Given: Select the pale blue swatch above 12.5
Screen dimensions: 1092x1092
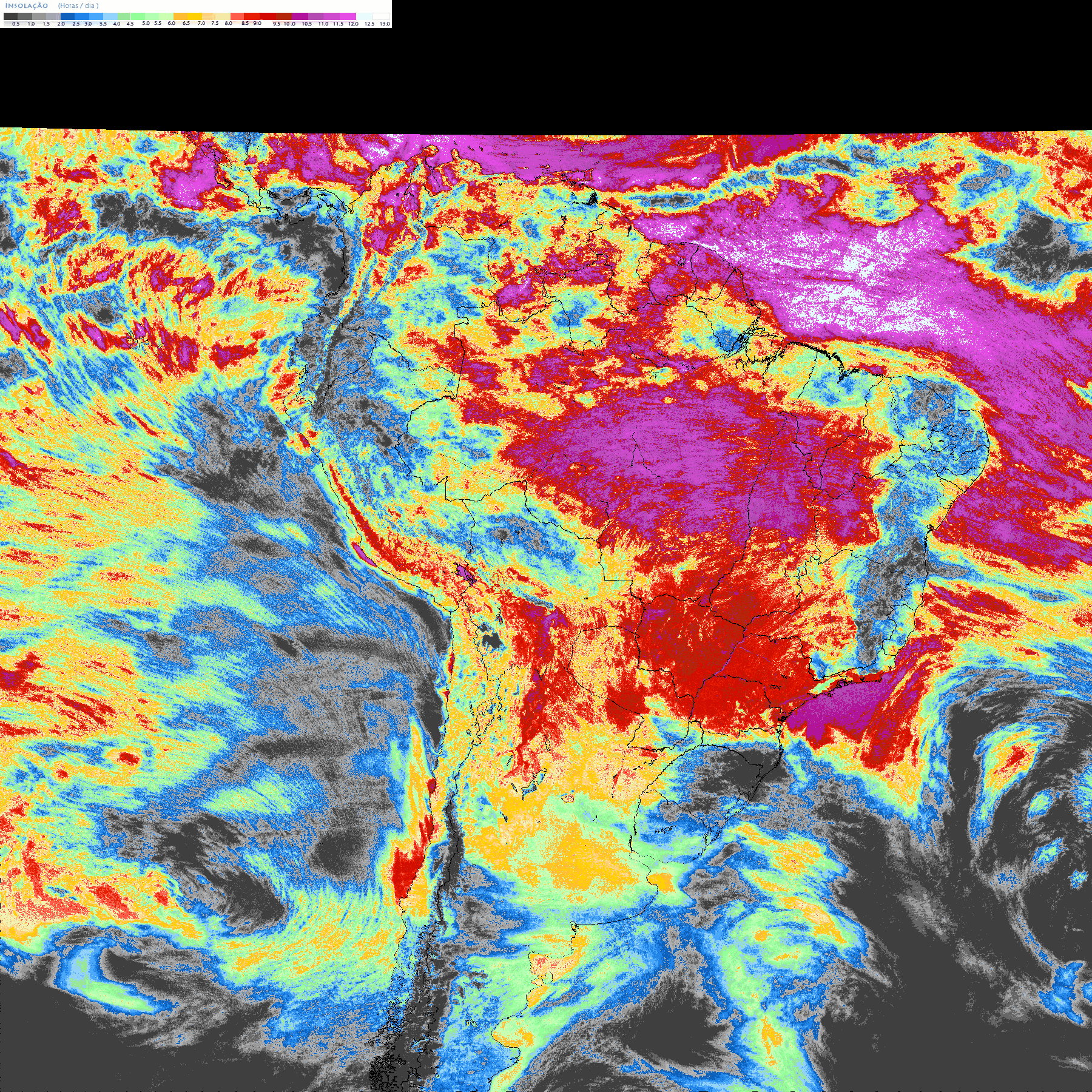Looking at the screenshot, I should click(x=364, y=16).
